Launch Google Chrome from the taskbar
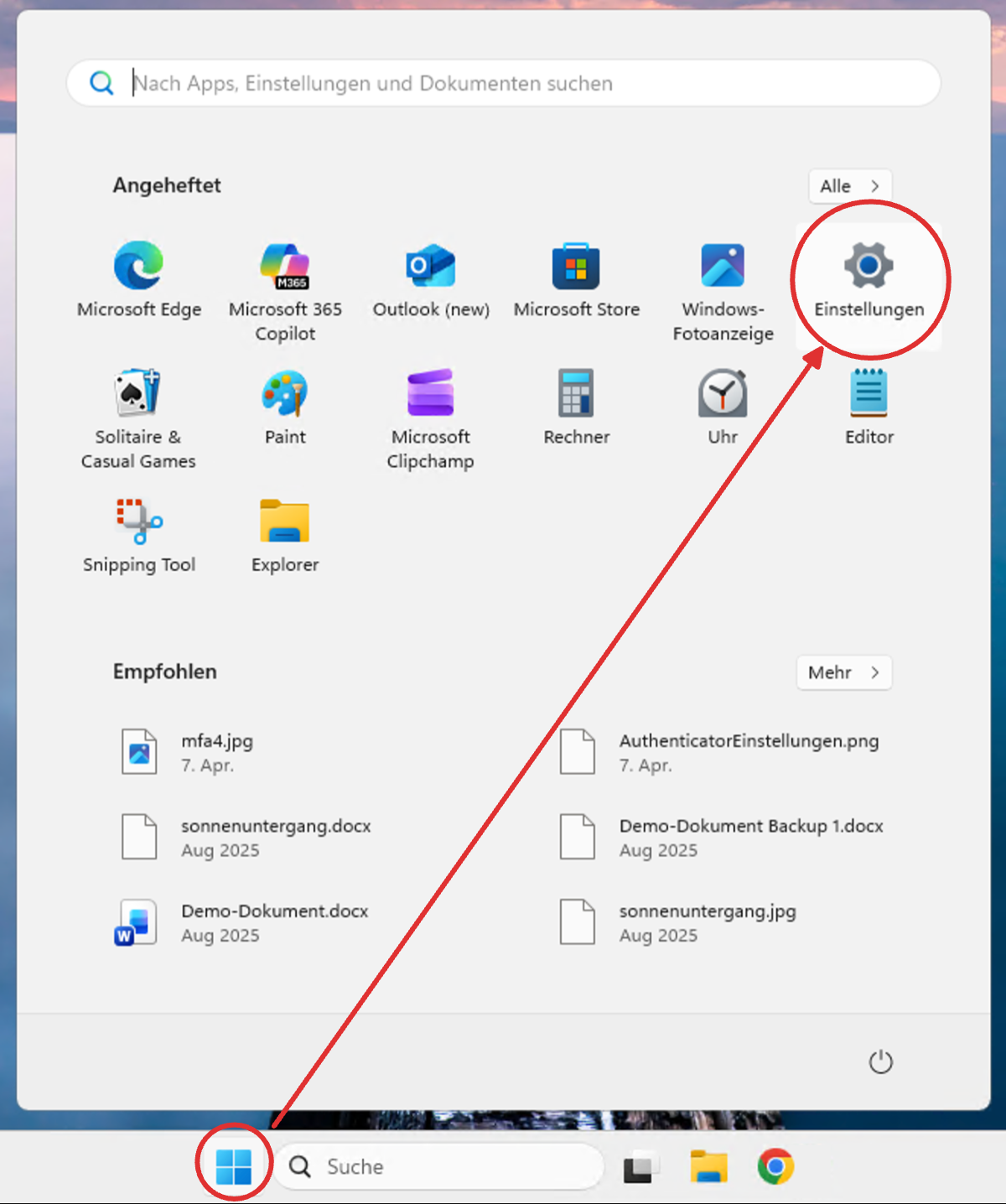 [775, 1166]
